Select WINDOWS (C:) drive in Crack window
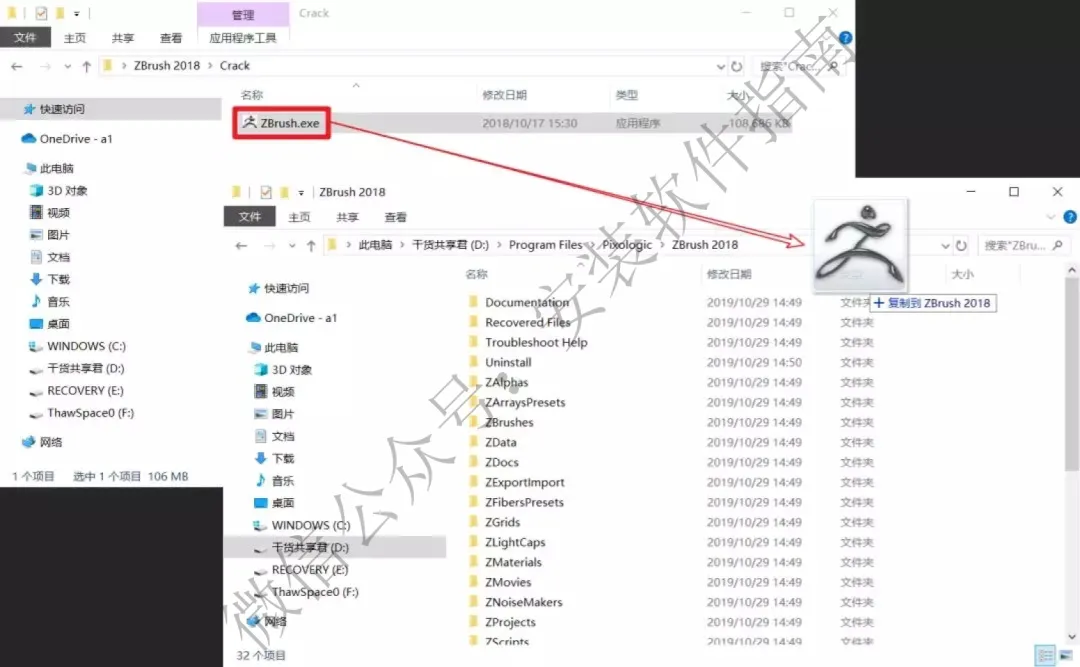 coord(77,346)
